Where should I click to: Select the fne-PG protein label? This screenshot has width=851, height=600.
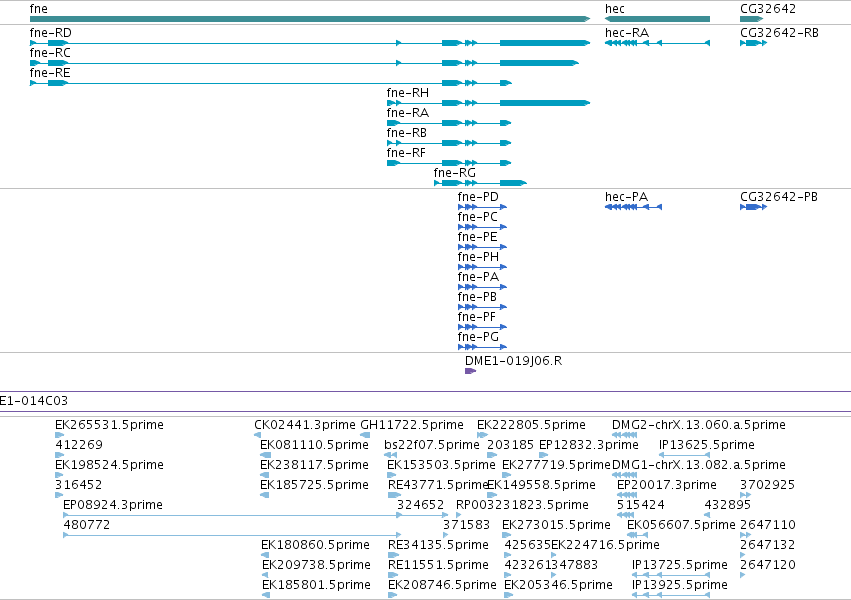(x=478, y=337)
